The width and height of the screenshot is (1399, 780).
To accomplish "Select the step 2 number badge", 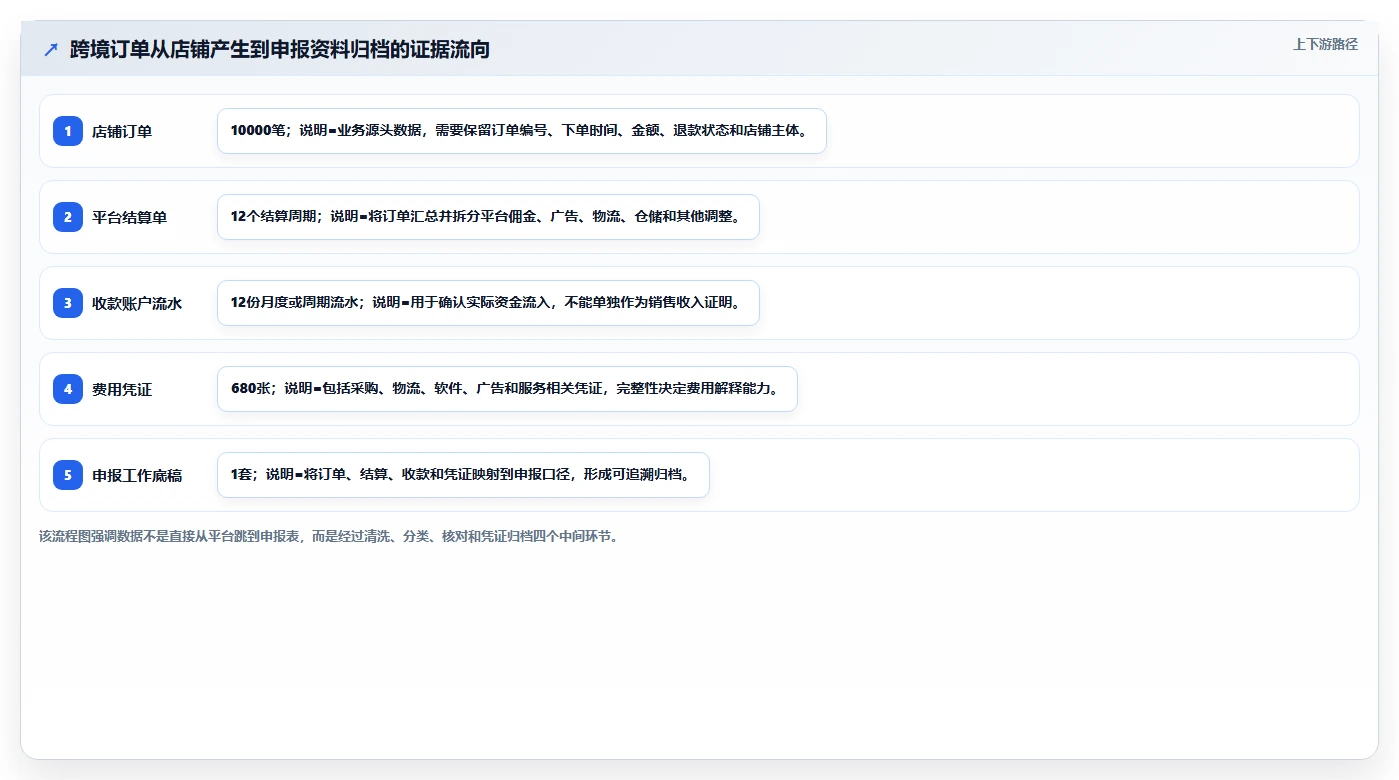I will point(68,217).
